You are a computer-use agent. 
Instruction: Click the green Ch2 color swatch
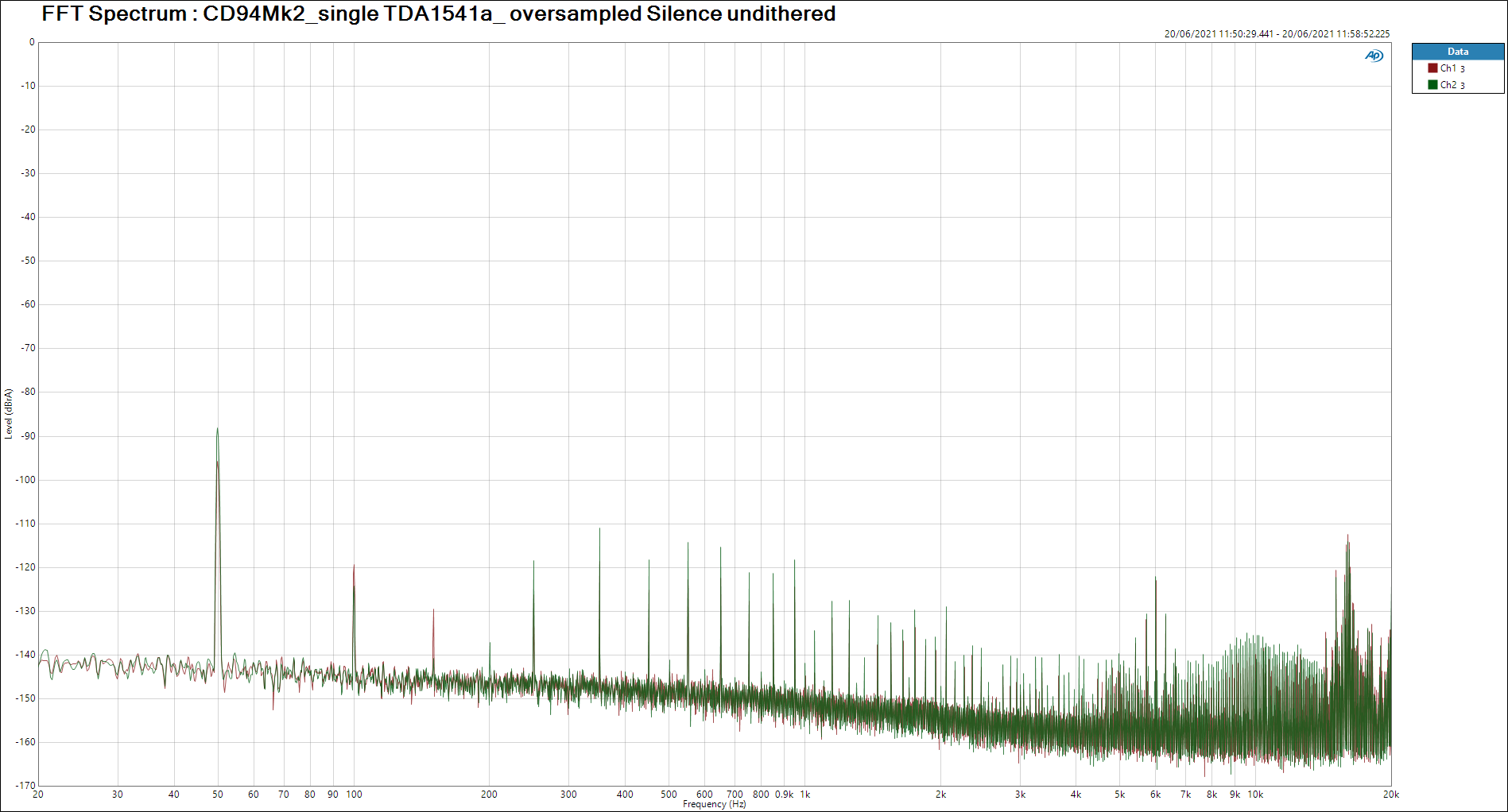[x=1432, y=85]
